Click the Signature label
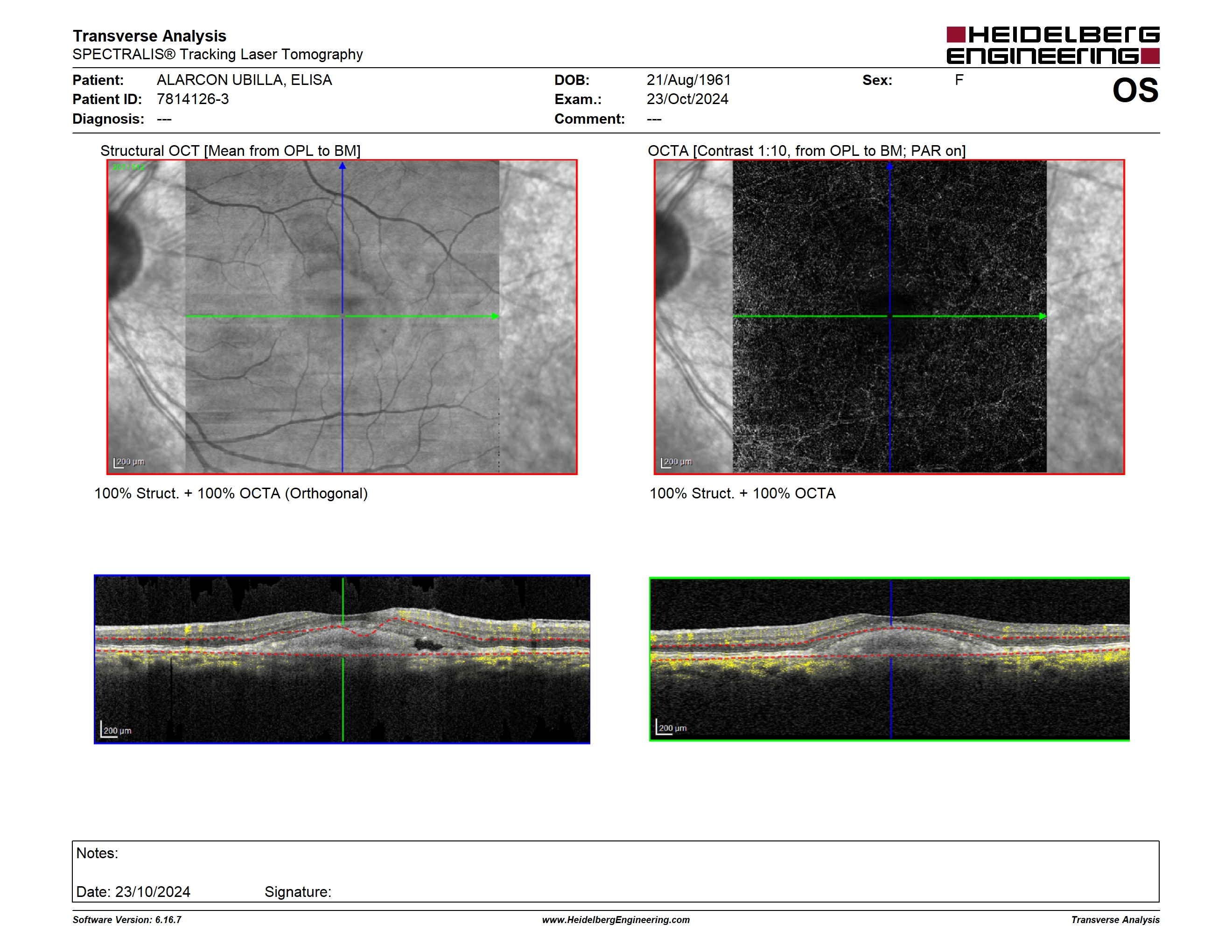1232x952 pixels. coord(298,892)
